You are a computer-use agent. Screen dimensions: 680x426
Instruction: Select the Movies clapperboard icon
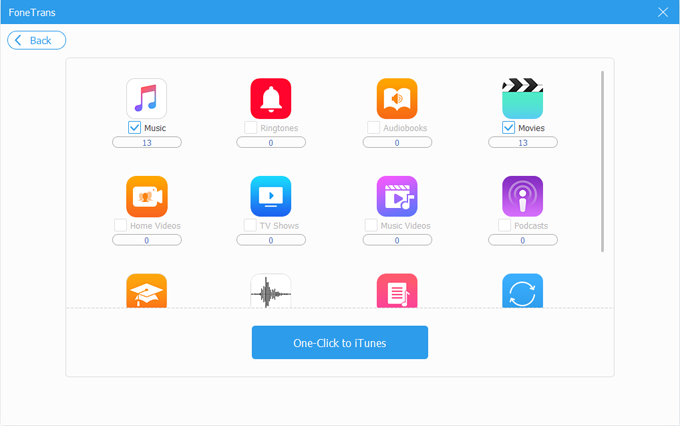click(522, 98)
